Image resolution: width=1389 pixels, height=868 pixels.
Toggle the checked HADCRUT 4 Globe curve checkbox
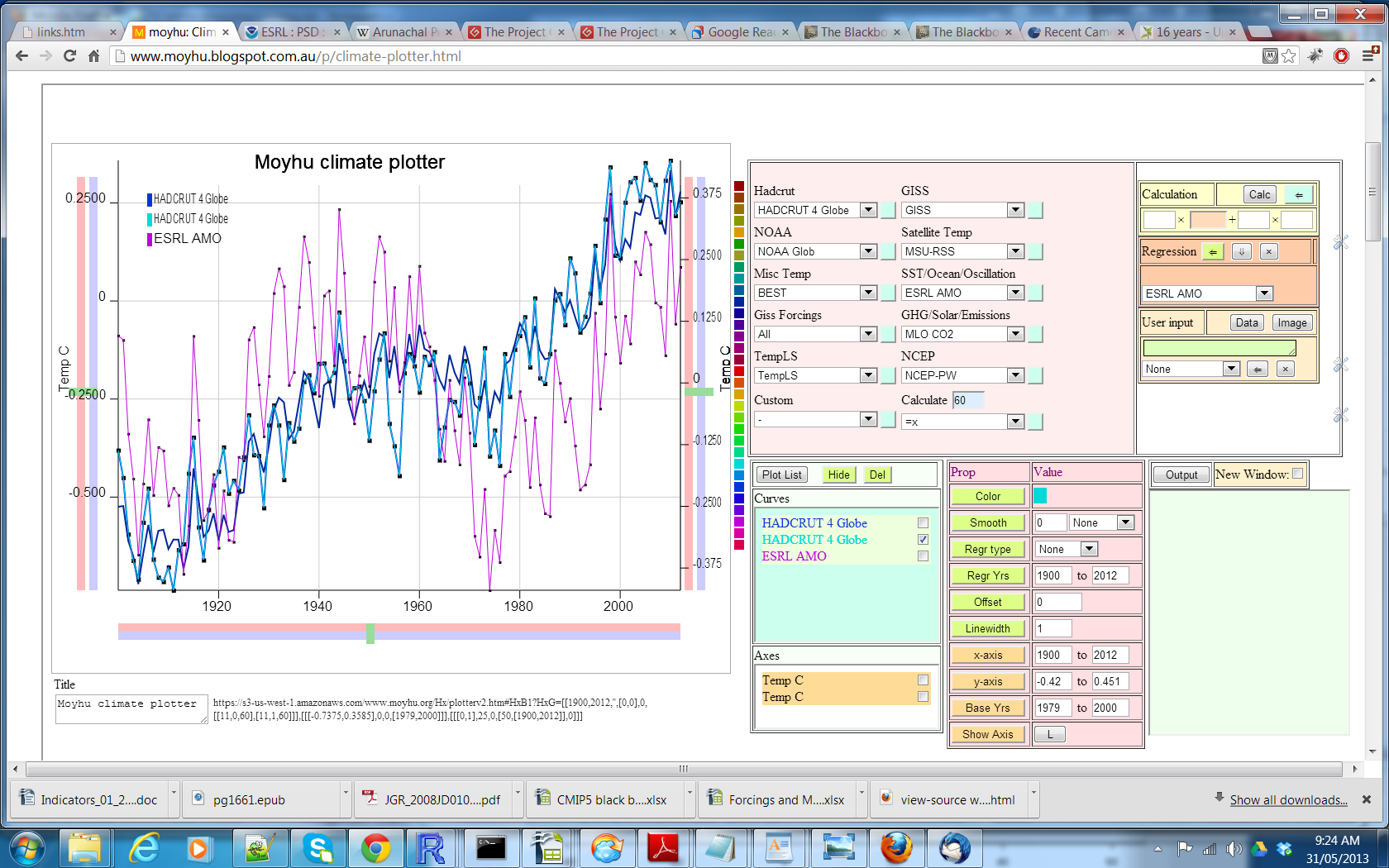923,540
